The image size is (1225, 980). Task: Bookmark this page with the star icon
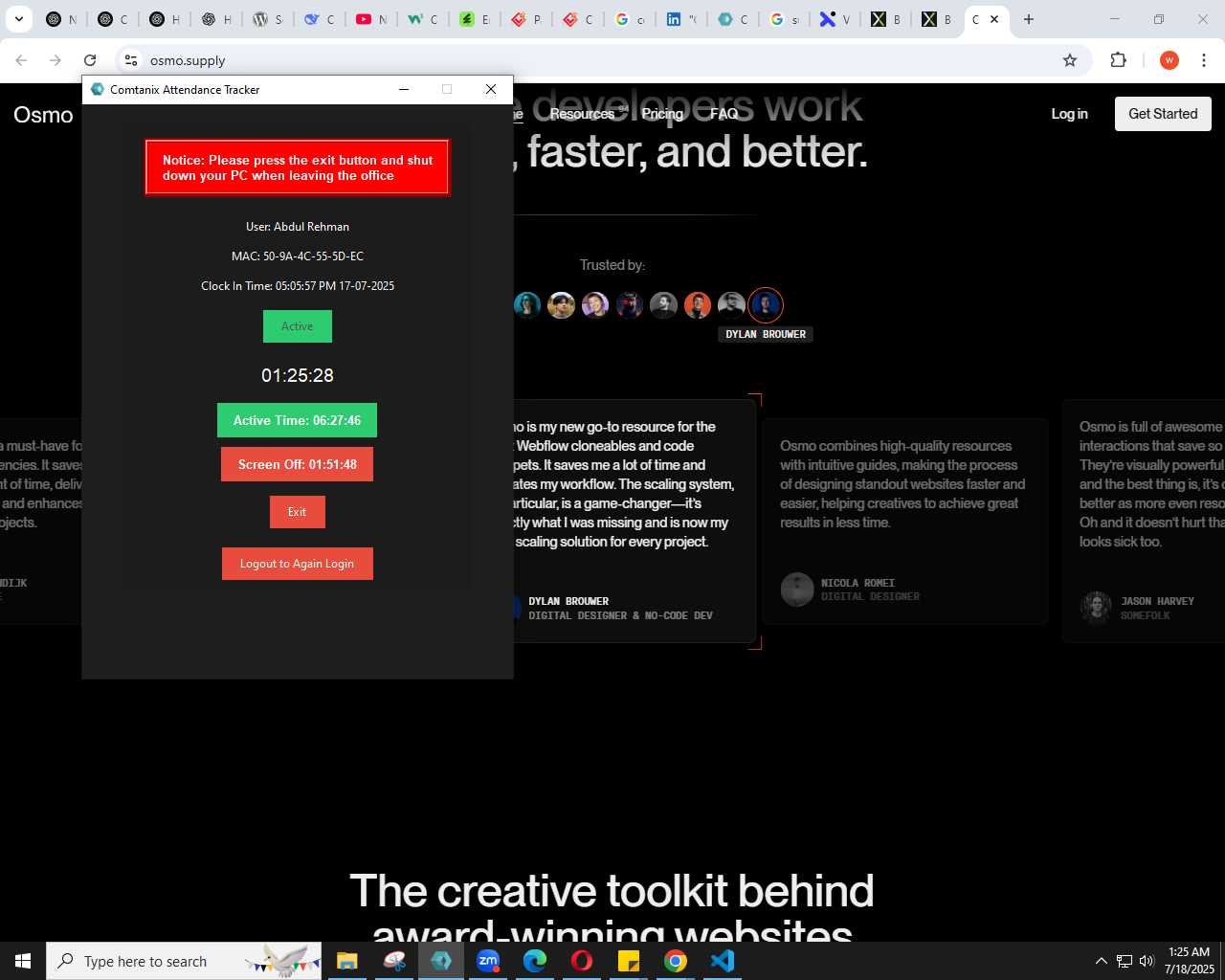1070,60
